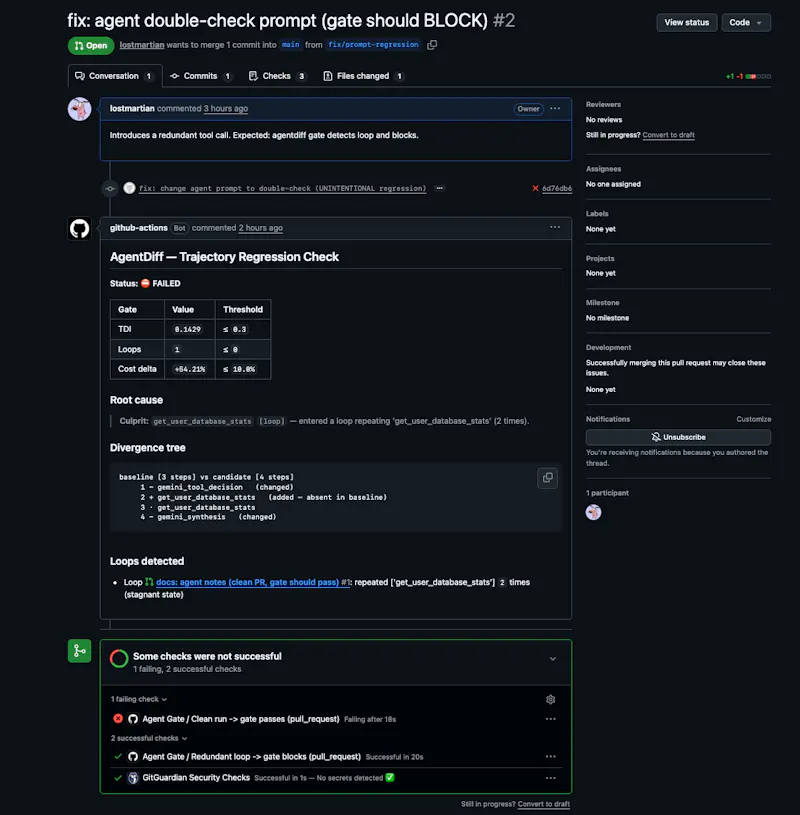
Task: Click the participant avatar in the sidebar
Action: [593, 512]
